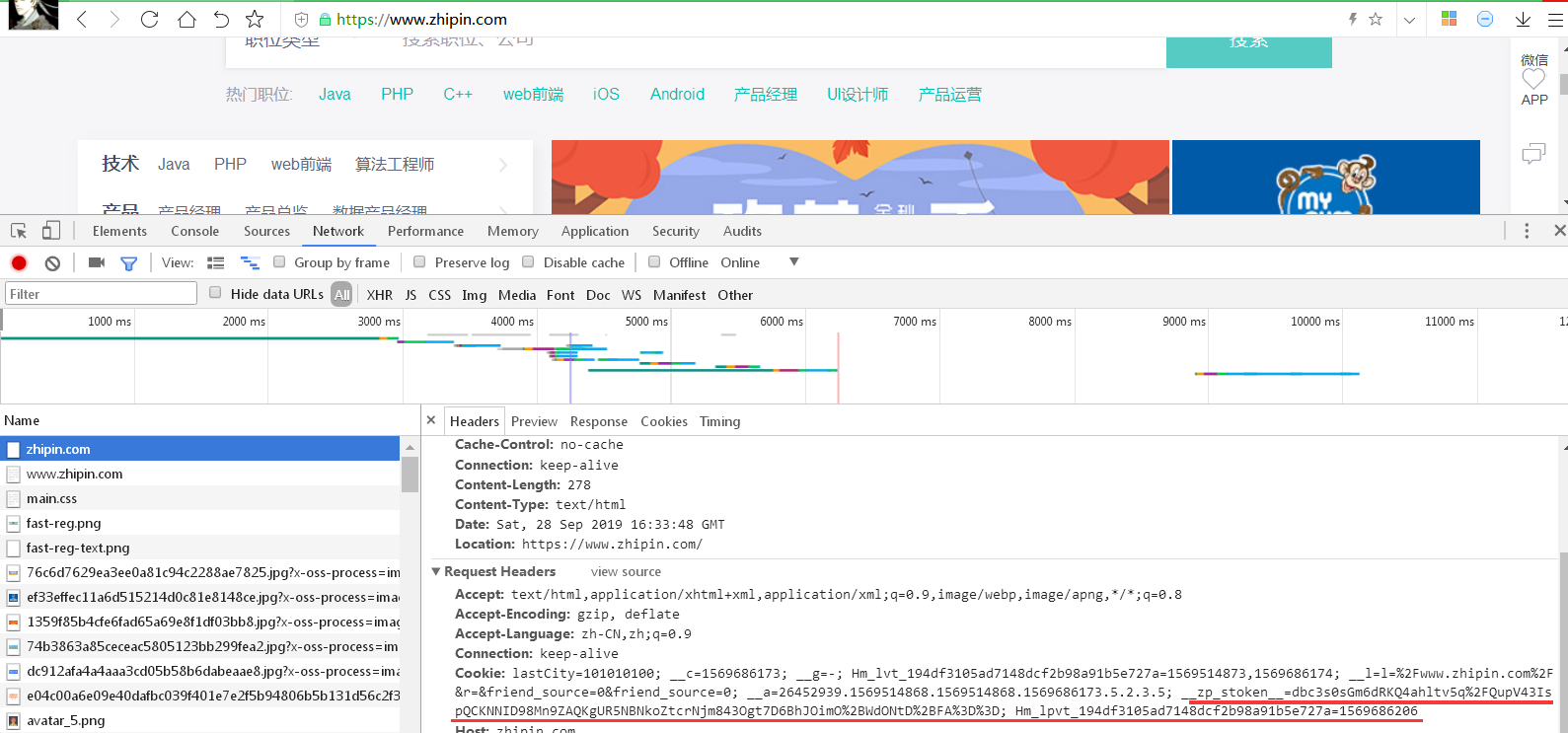Viewport: 1568px width, 733px height.
Task: Toggle device toolbar icon in DevTools
Action: click(51, 231)
